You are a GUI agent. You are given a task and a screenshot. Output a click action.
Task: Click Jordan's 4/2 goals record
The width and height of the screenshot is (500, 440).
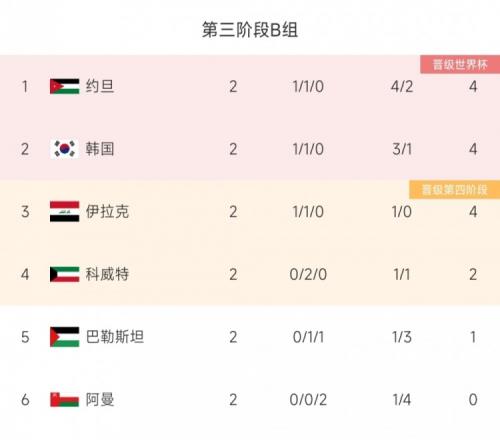402,87
